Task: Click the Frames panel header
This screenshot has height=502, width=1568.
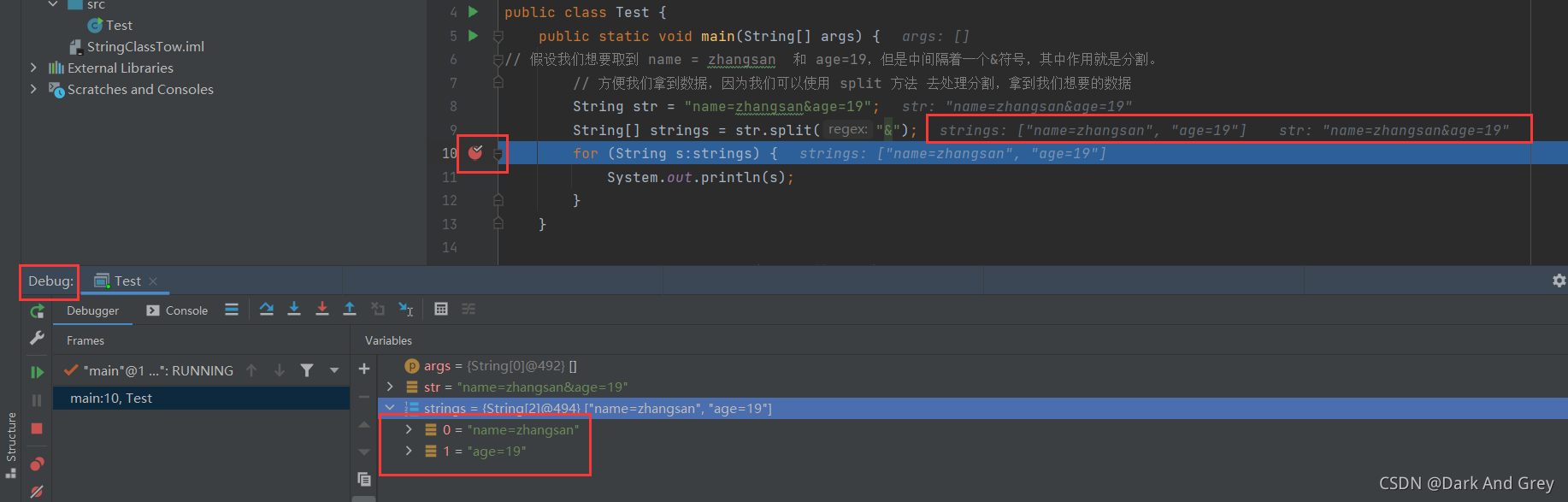Action: click(x=85, y=340)
